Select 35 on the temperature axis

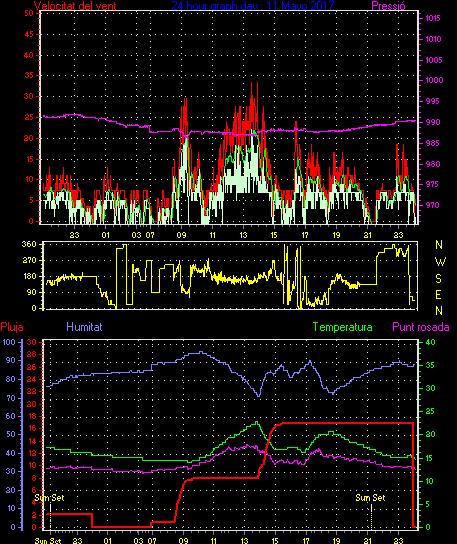pos(430,365)
